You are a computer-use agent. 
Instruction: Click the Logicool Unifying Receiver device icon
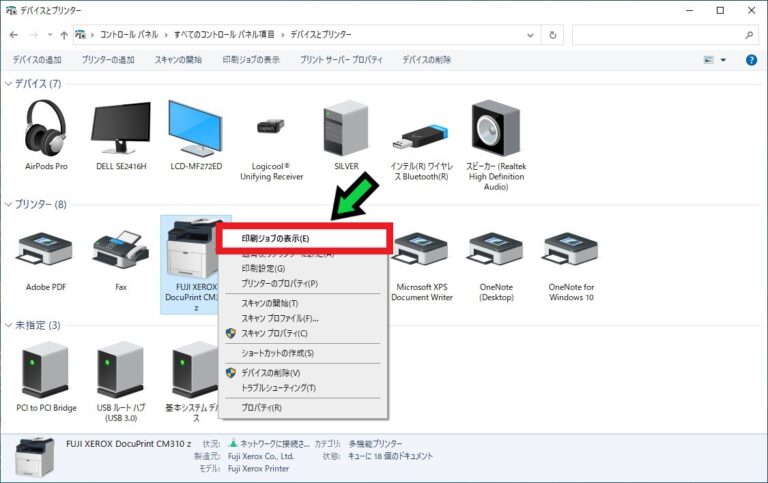[271, 128]
